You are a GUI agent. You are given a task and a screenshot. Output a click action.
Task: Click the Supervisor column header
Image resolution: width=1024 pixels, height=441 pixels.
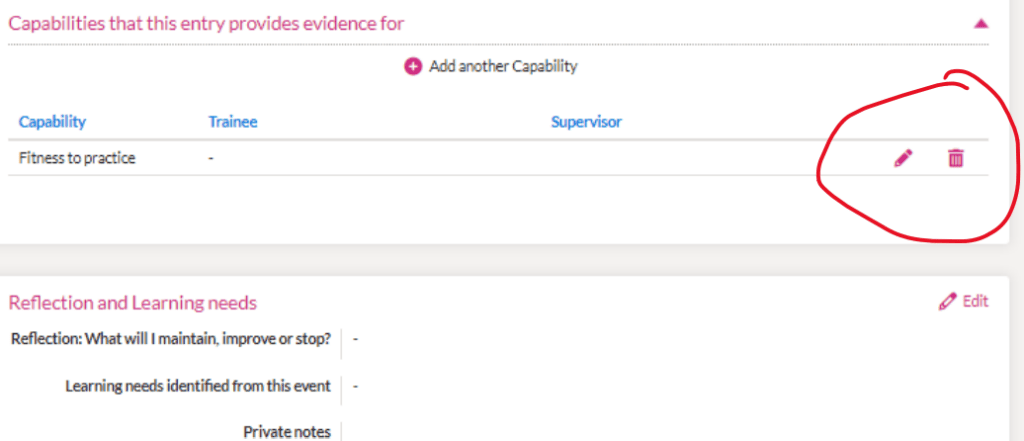(x=586, y=122)
